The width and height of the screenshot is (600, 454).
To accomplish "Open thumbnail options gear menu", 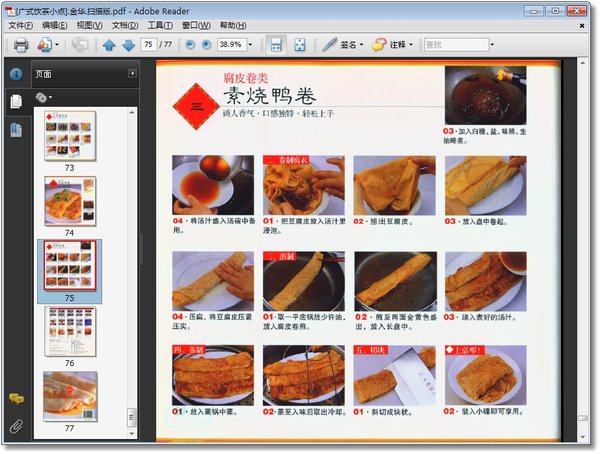I will (43, 98).
